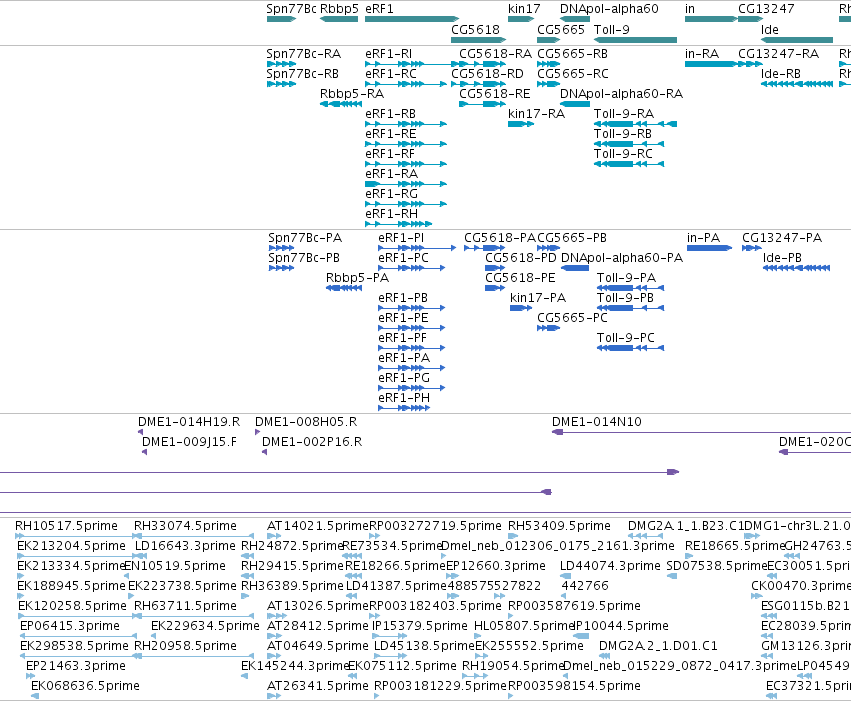The height and width of the screenshot is (701, 851).
Task: Open the kin17 gene label
Action: 524,9
